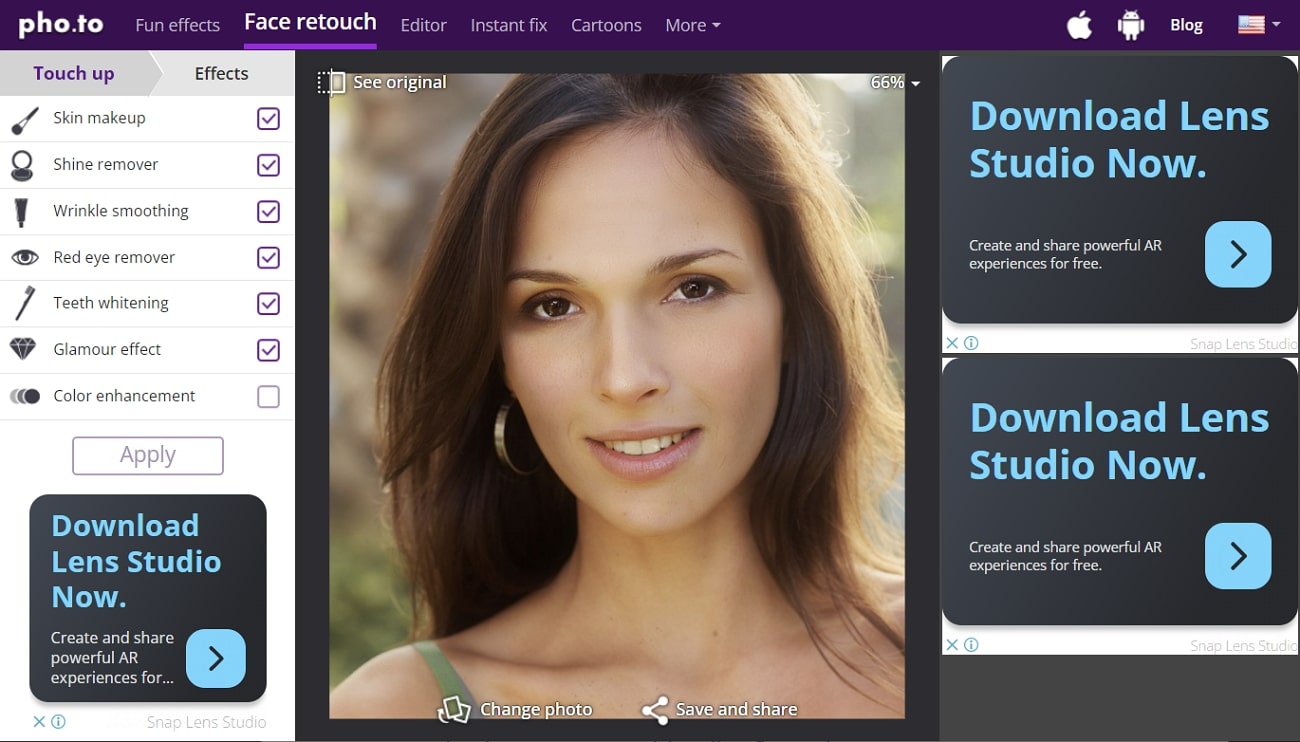Click the top-right ad headline text
This screenshot has width=1300, height=742.
tap(1119, 140)
